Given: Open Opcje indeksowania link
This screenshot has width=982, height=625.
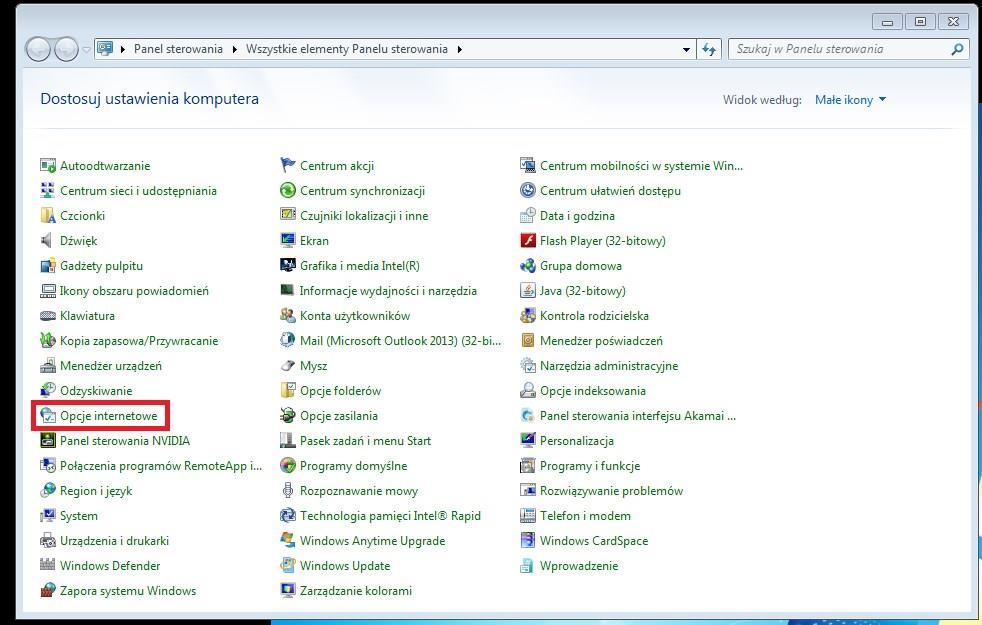Looking at the screenshot, I should coord(593,391).
